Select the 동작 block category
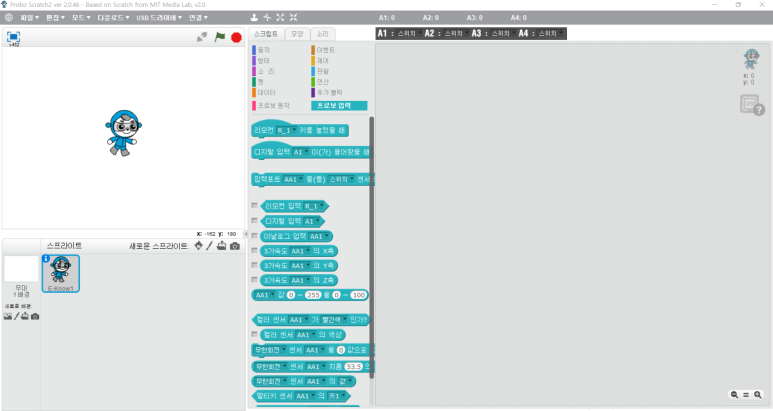 click(x=261, y=50)
